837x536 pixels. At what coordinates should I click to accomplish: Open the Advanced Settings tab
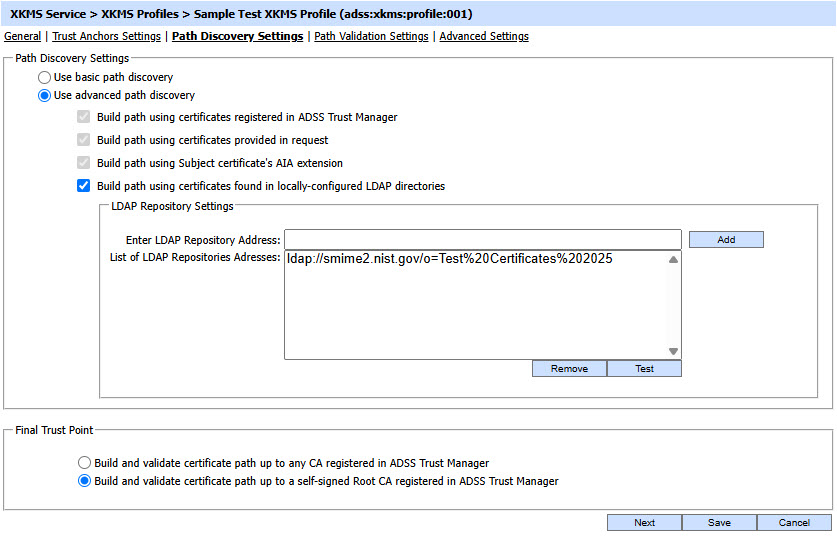(x=484, y=36)
